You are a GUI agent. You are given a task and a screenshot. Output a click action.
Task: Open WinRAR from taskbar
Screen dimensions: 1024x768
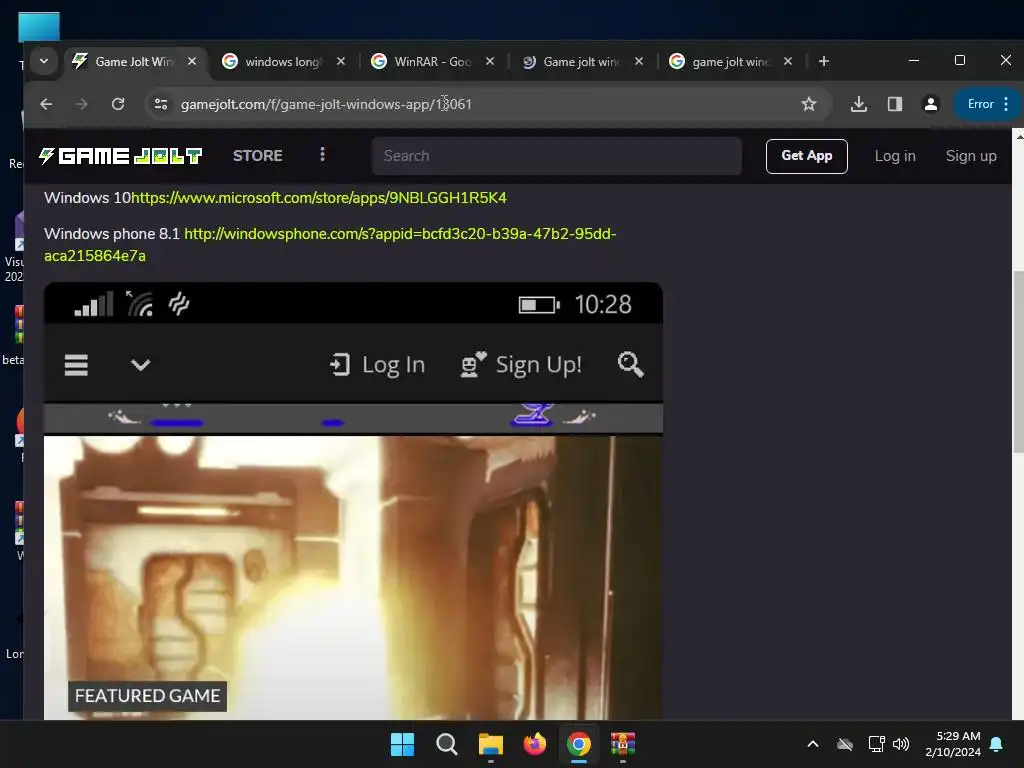[623, 744]
